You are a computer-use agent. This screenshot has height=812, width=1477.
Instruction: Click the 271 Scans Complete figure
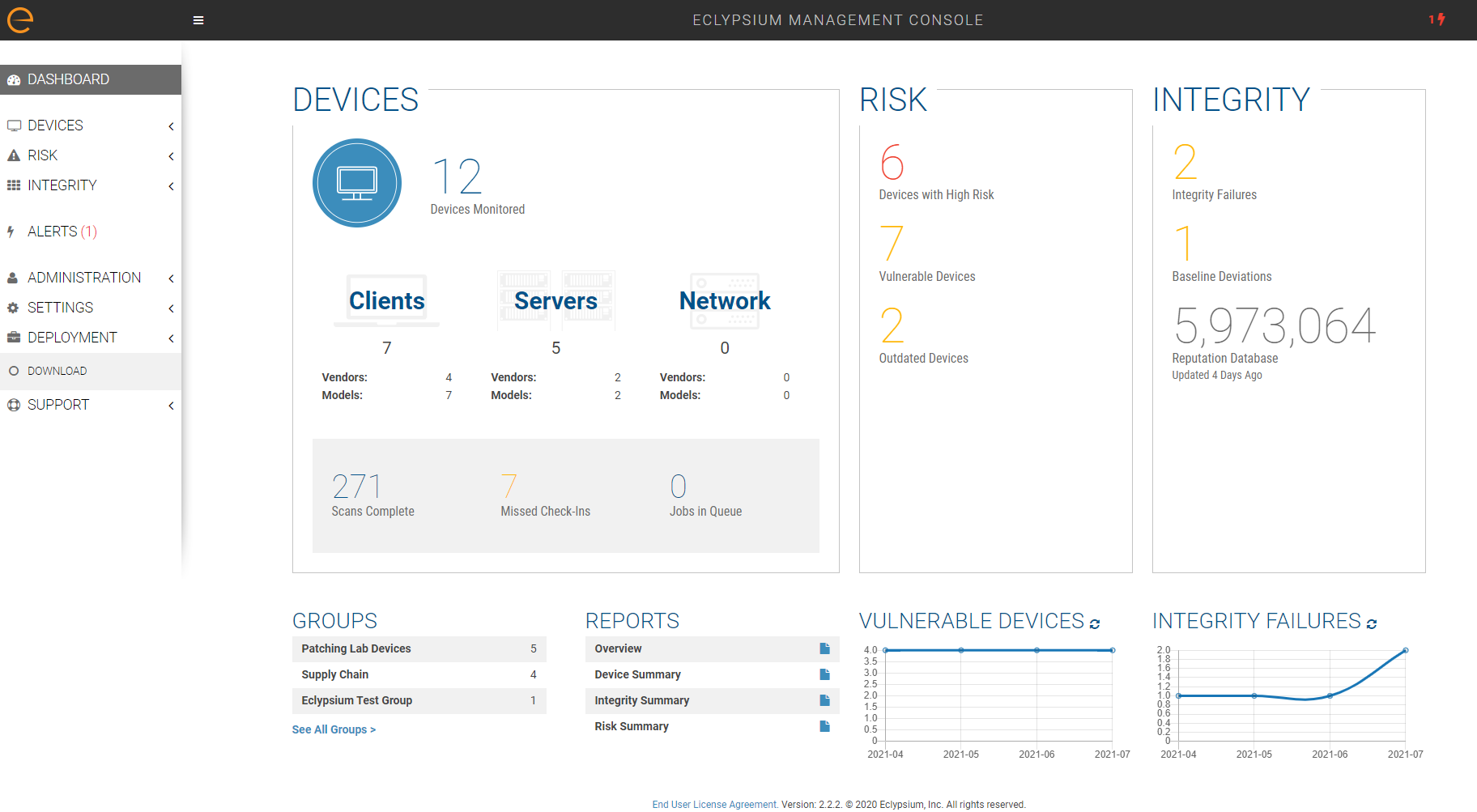click(x=356, y=487)
